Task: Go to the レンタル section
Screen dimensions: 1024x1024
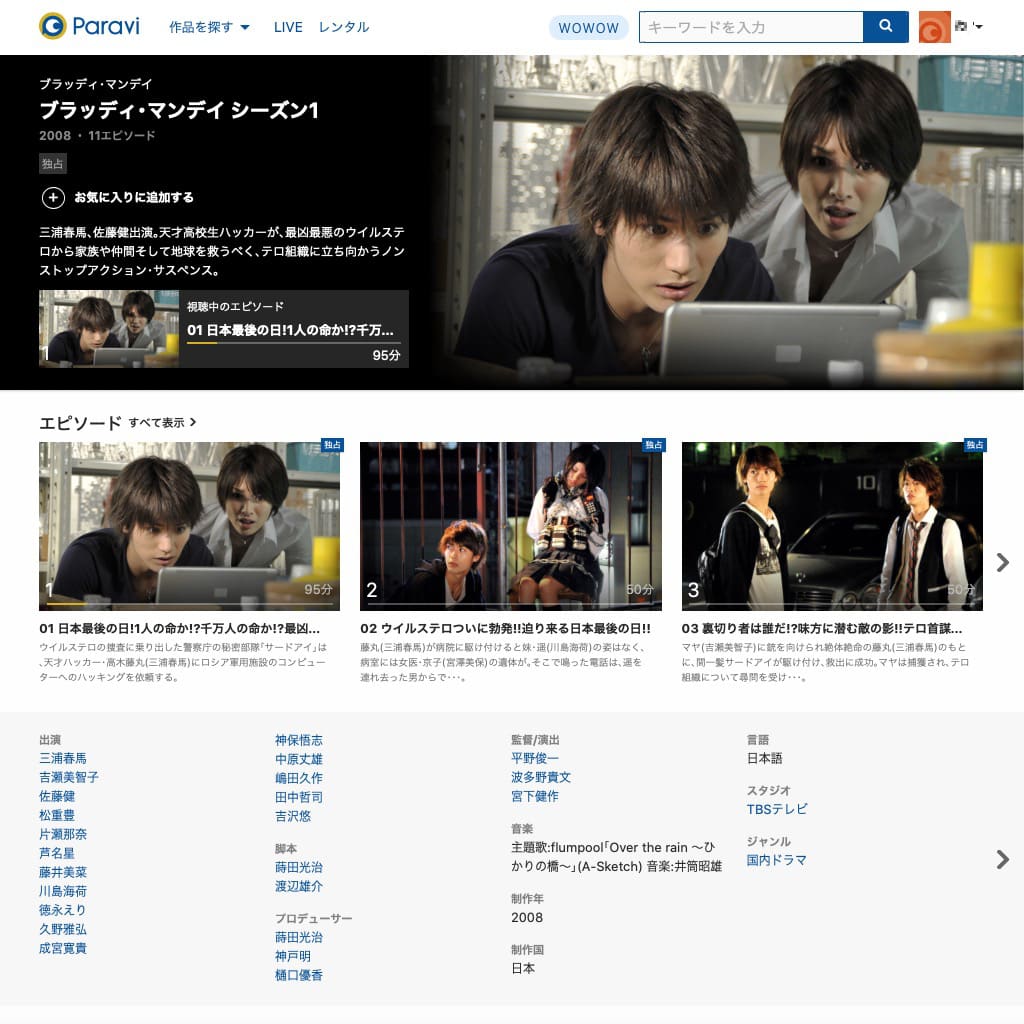Action: tap(344, 27)
